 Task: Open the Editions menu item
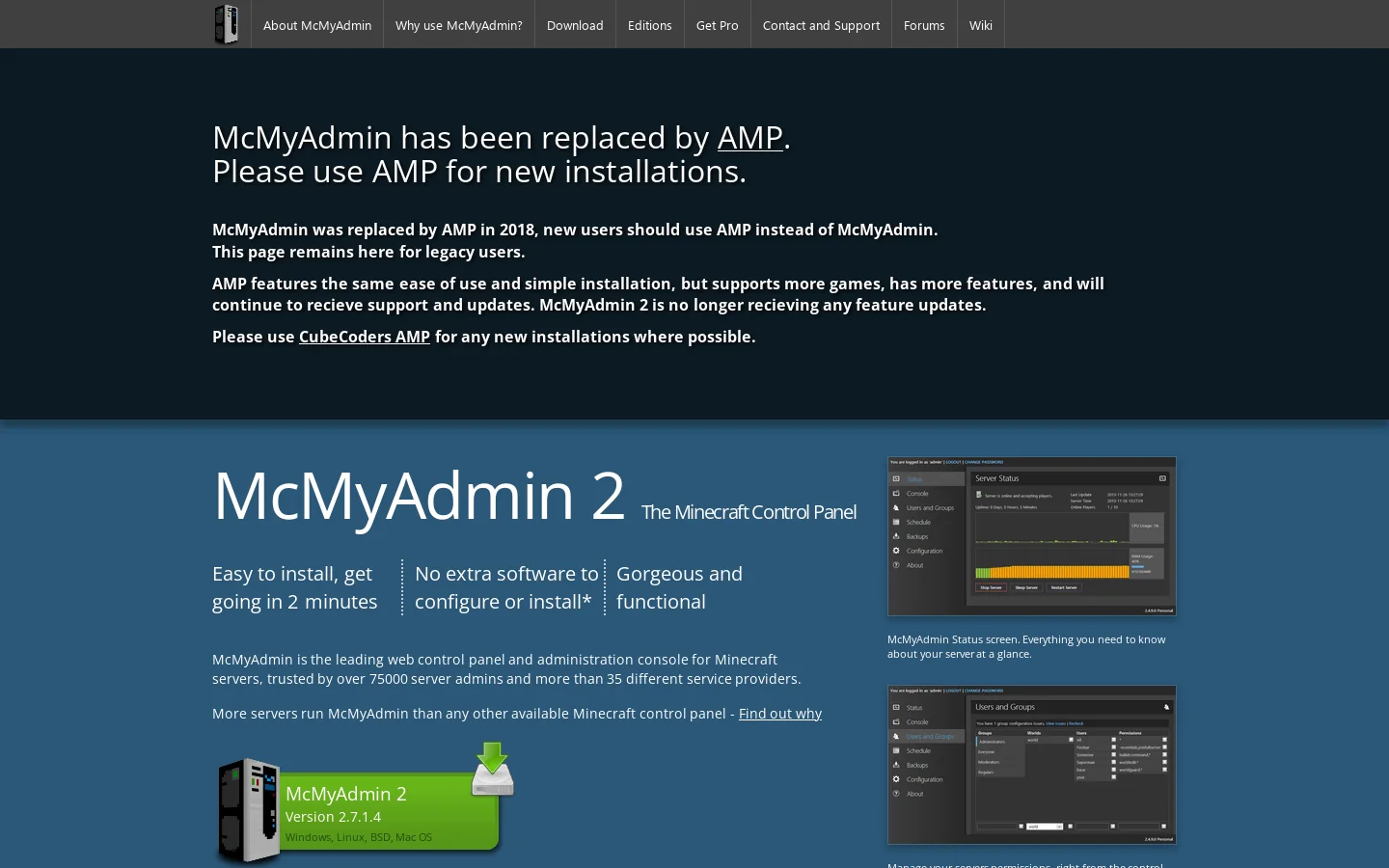click(650, 25)
